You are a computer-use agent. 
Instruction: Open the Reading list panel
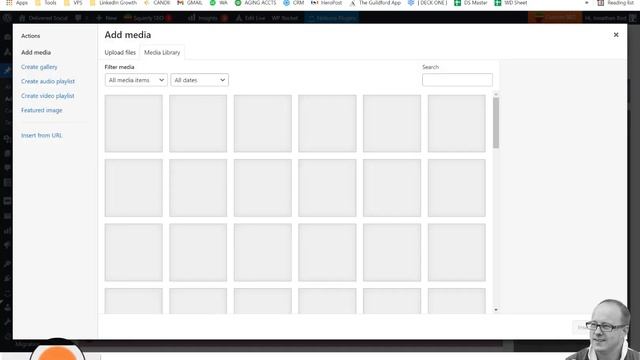pyautogui.click(x=616, y=3)
